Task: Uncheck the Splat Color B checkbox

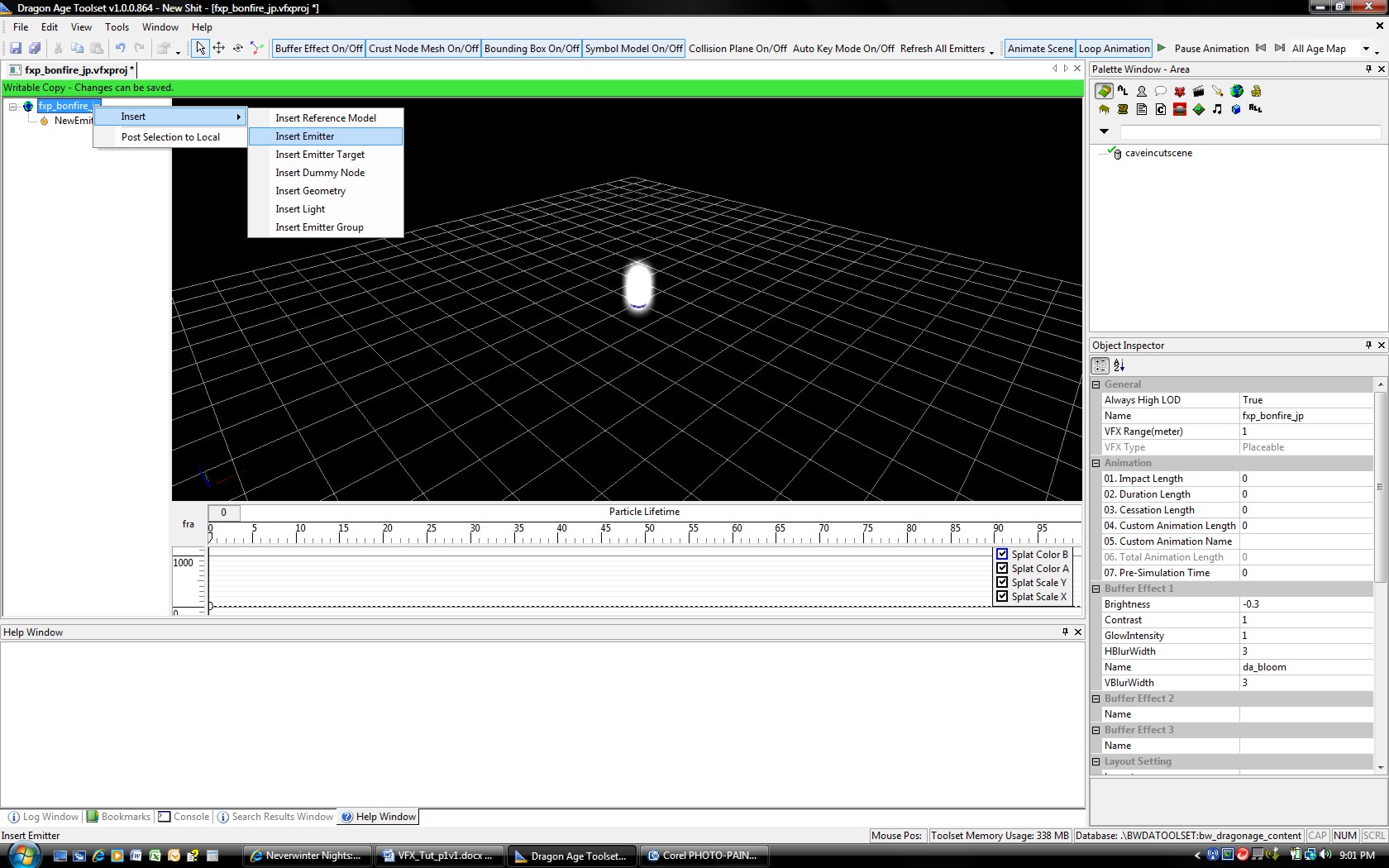Action: pyautogui.click(x=1002, y=555)
